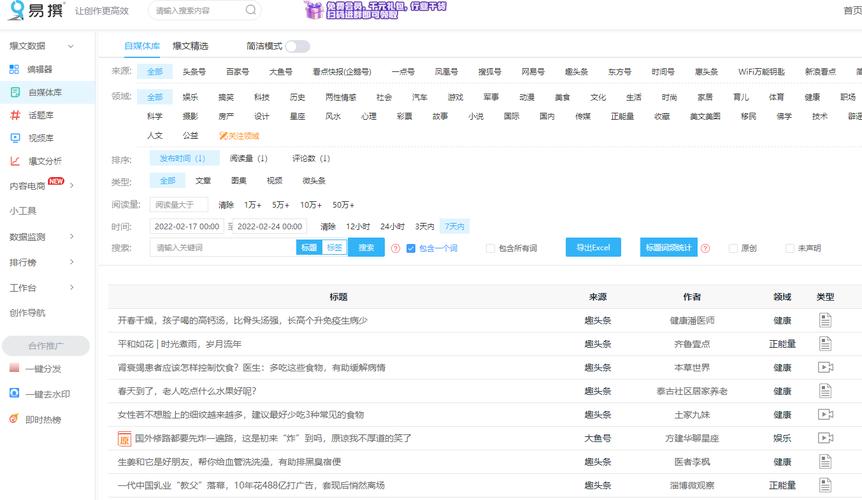Click the 阅读量大于 input field

tap(179, 205)
